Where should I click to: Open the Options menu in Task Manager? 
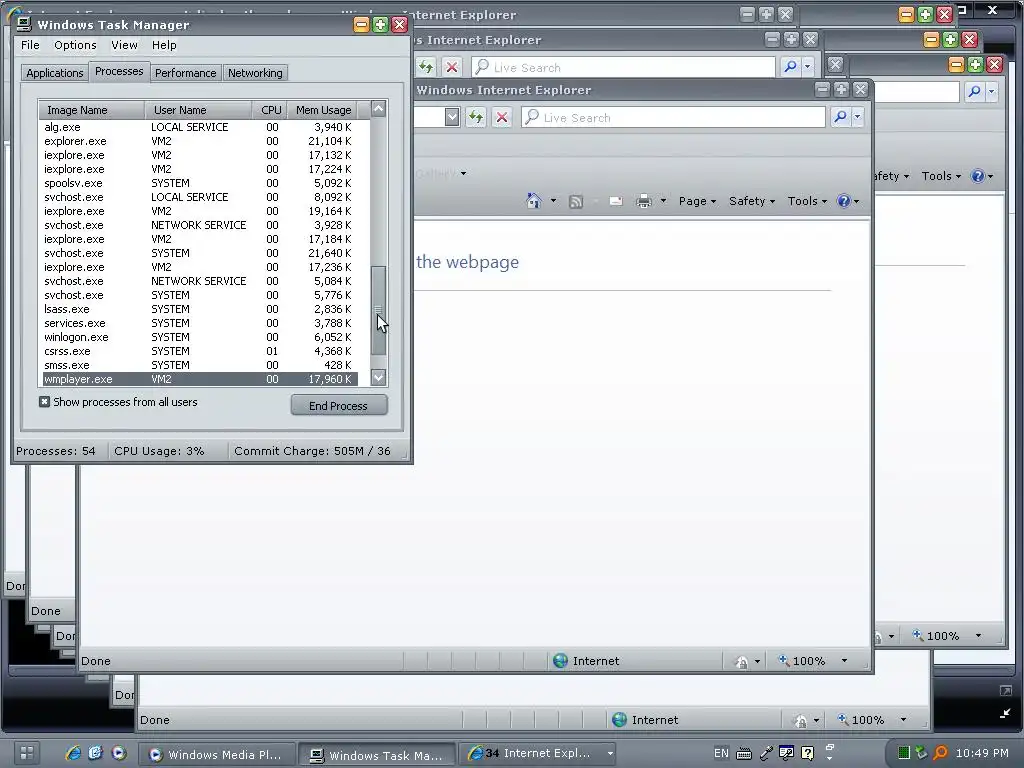75,45
